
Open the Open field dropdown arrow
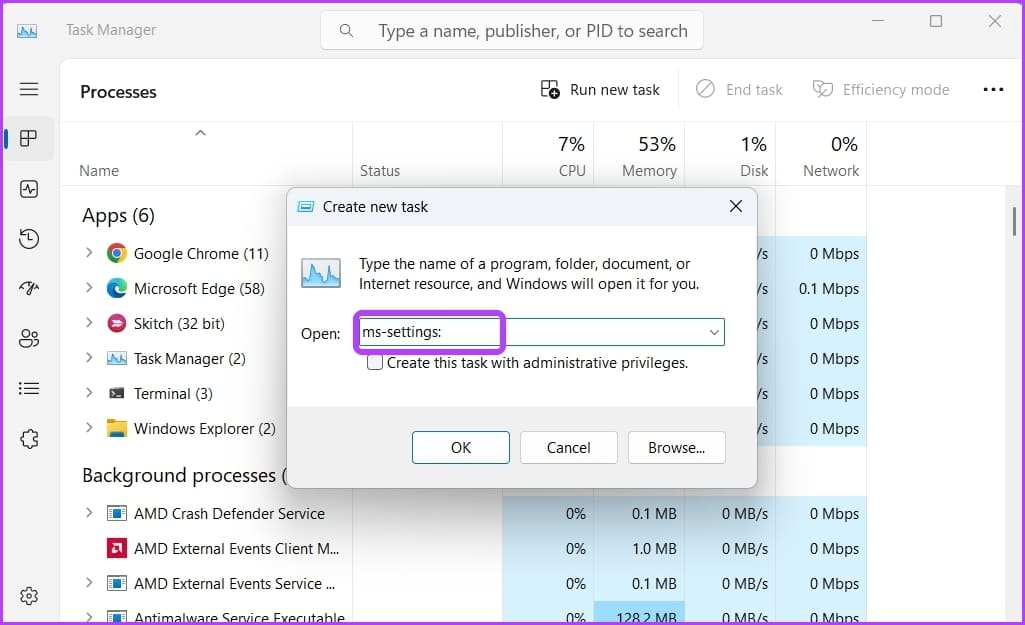[714, 332]
